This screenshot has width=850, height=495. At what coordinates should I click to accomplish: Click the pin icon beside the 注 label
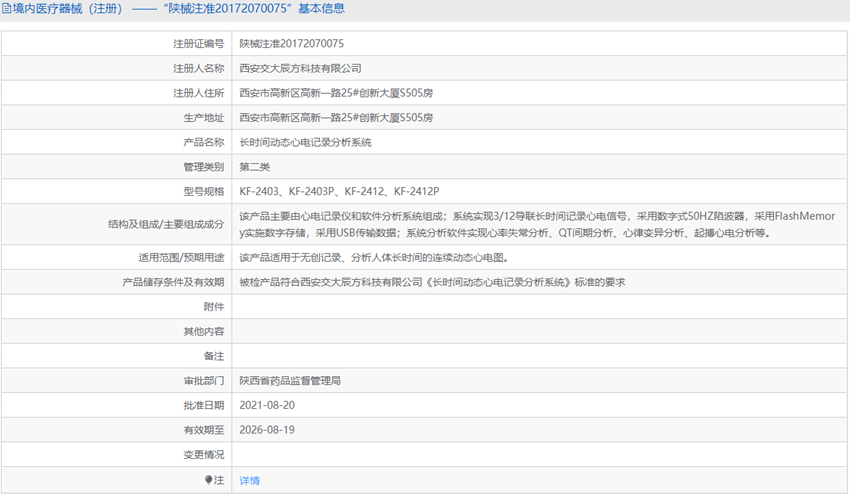pos(209,480)
